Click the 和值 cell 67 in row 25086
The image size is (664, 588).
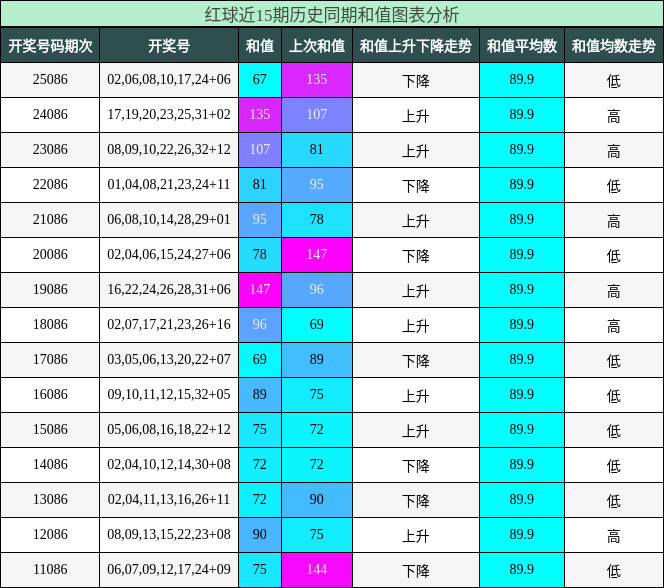coord(260,80)
